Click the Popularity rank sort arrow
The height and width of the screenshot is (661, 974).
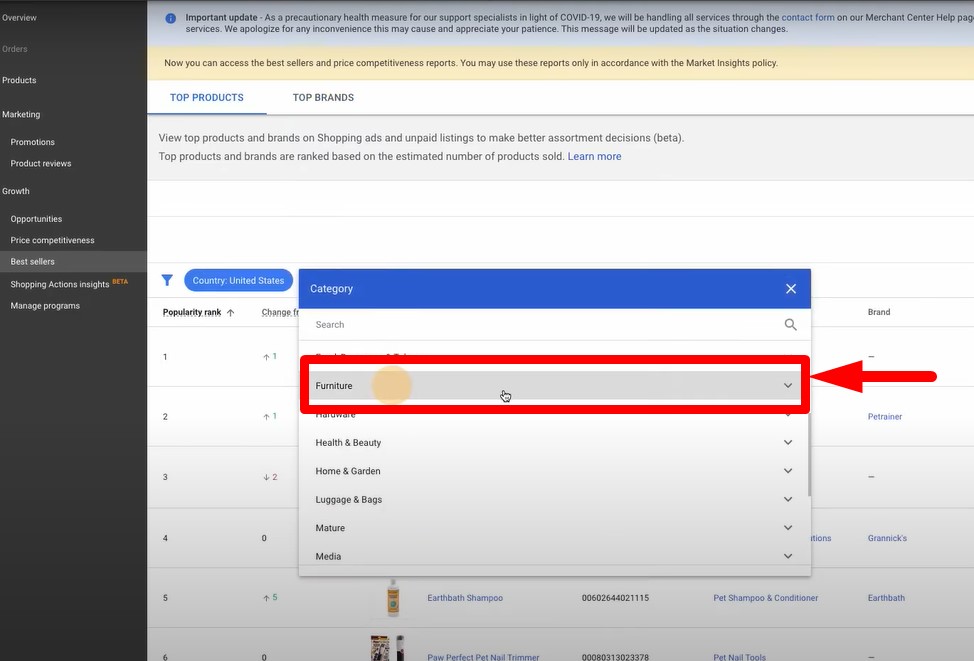pyautogui.click(x=230, y=312)
